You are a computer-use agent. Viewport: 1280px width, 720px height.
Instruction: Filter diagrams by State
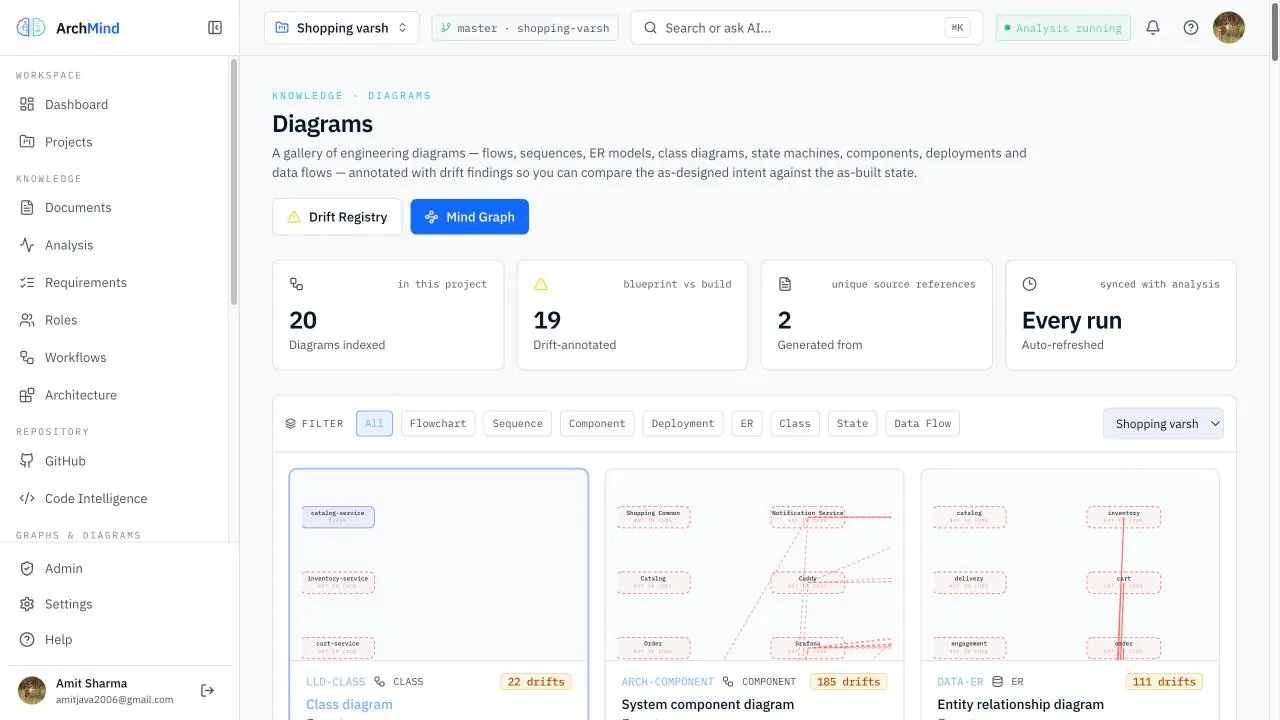click(x=852, y=423)
